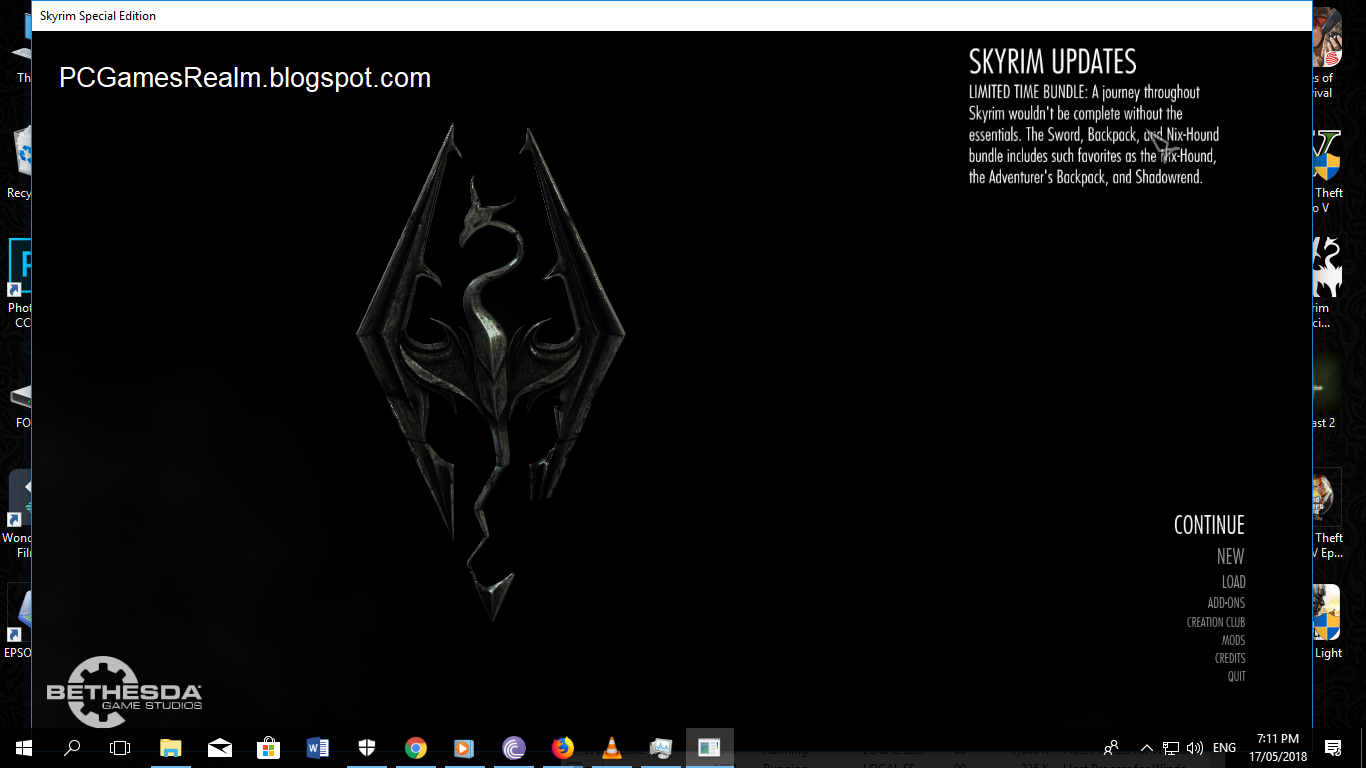Click the Skyrim Special Edition window title
The height and width of the screenshot is (768, 1366).
point(98,16)
